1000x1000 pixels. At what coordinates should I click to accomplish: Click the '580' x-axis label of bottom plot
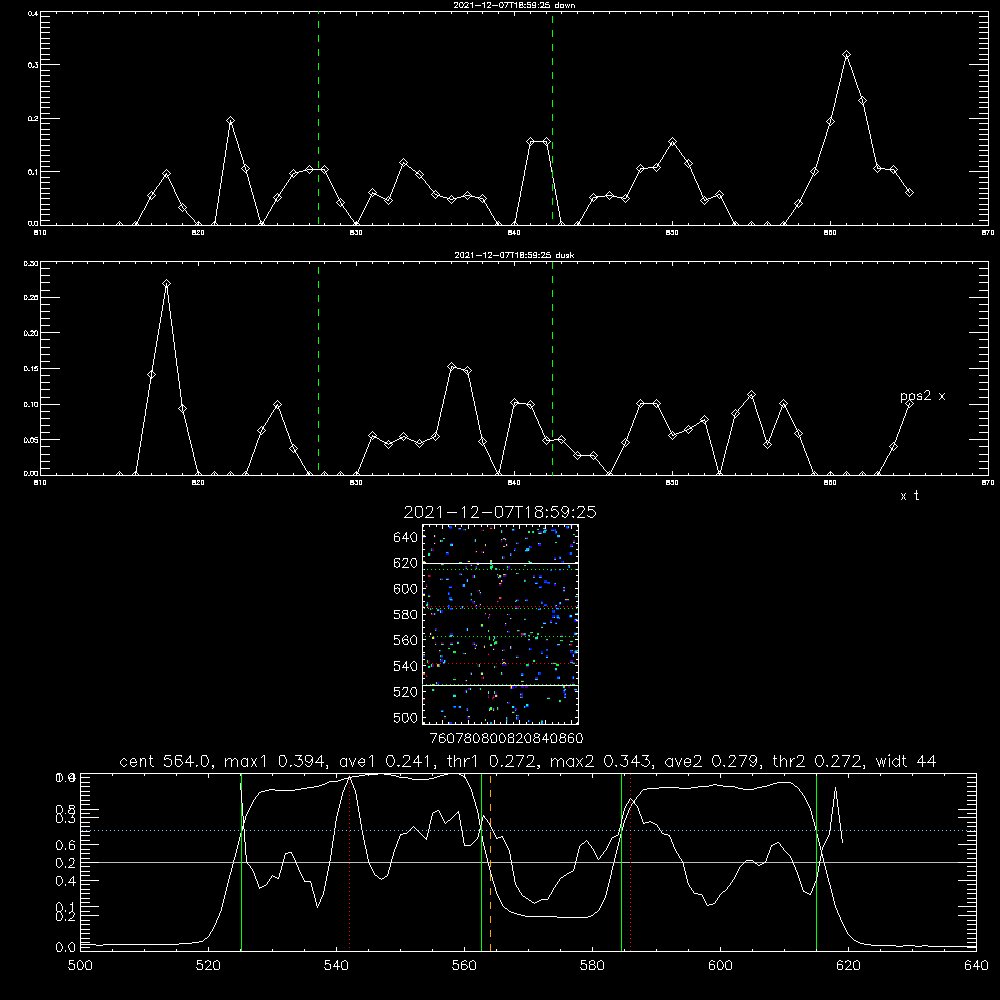[592, 966]
